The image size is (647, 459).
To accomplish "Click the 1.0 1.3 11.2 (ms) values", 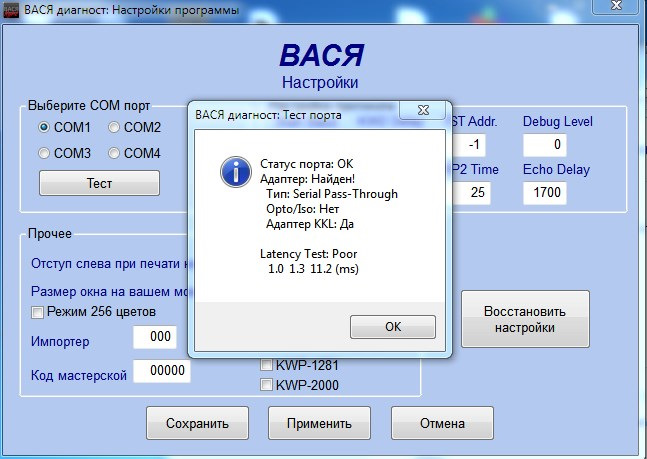I will tap(313, 269).
